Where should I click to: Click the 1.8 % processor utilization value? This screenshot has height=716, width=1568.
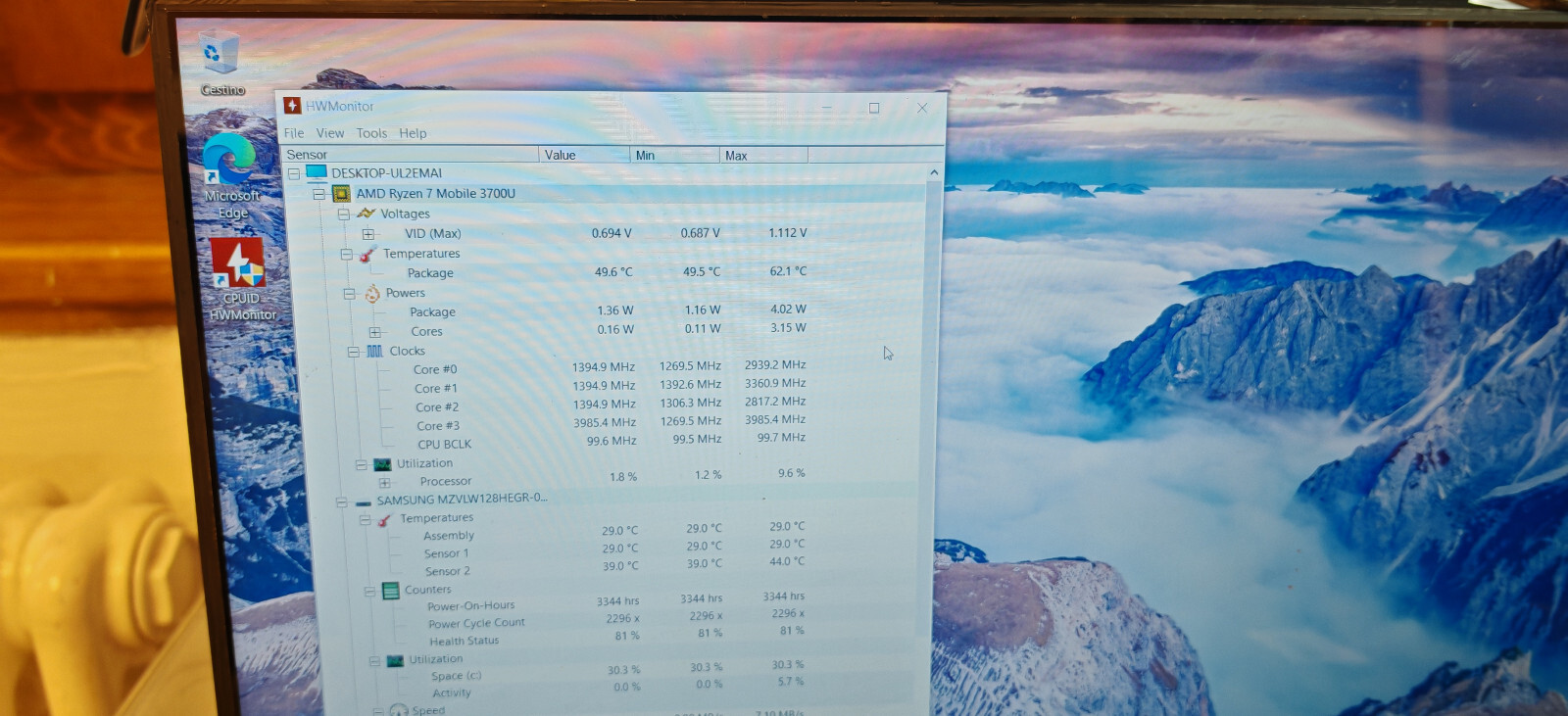(x=623, y=477)
